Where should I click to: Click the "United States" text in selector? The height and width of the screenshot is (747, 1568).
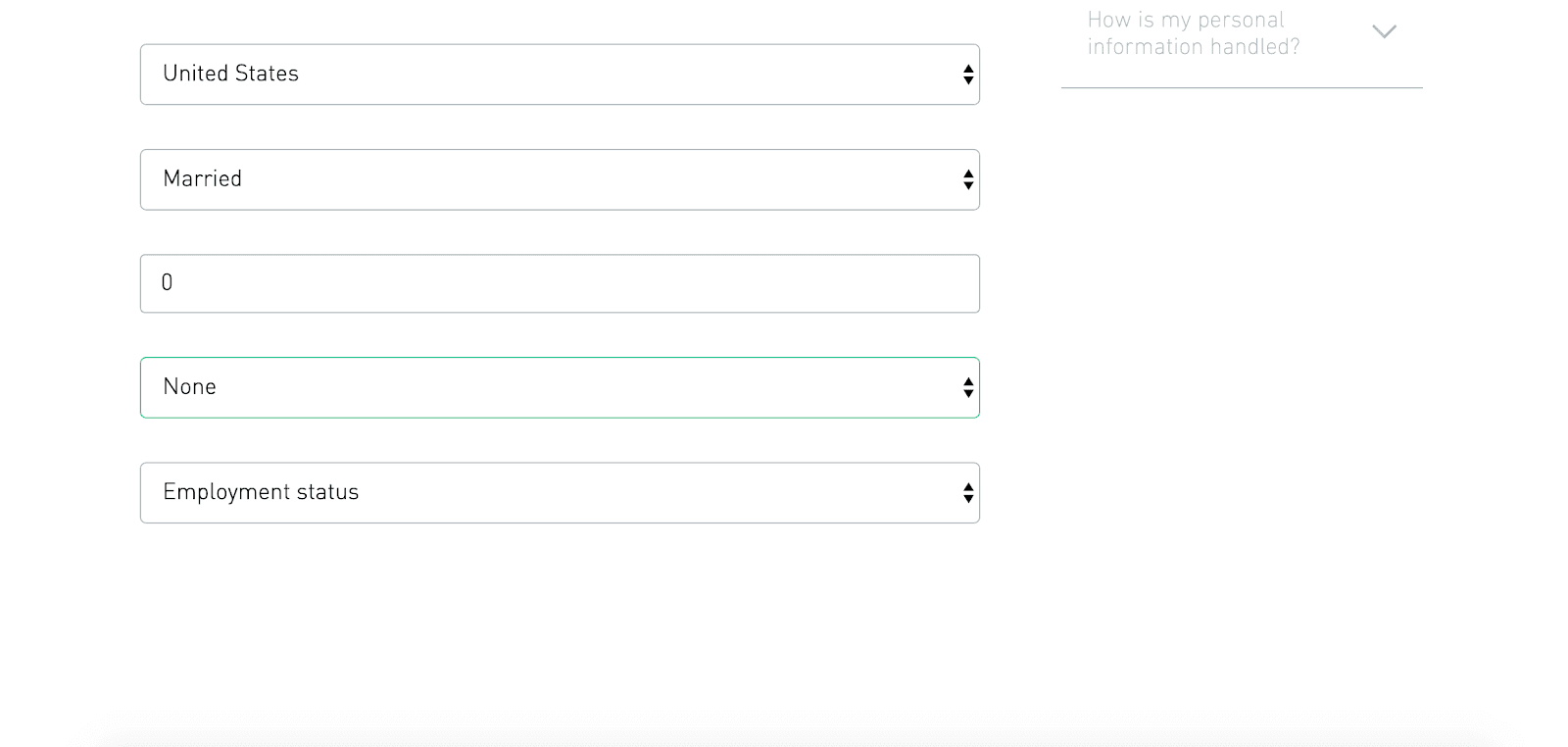point(230,74)
